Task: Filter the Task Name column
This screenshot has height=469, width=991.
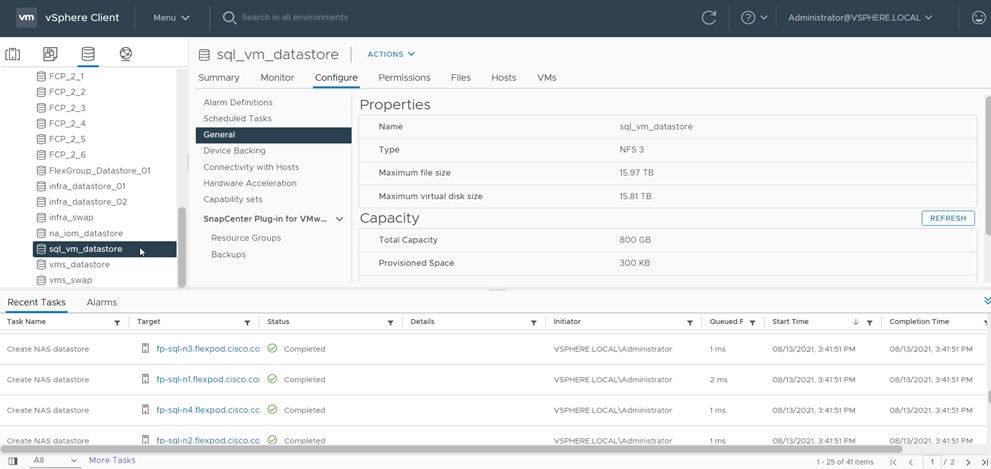Action: [117, 322]
